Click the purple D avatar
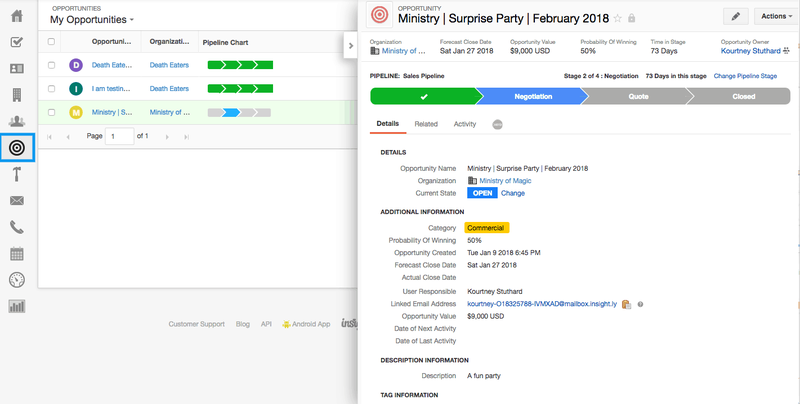The width and height of the screenshot is (800, 404). (x=76, y=65)
